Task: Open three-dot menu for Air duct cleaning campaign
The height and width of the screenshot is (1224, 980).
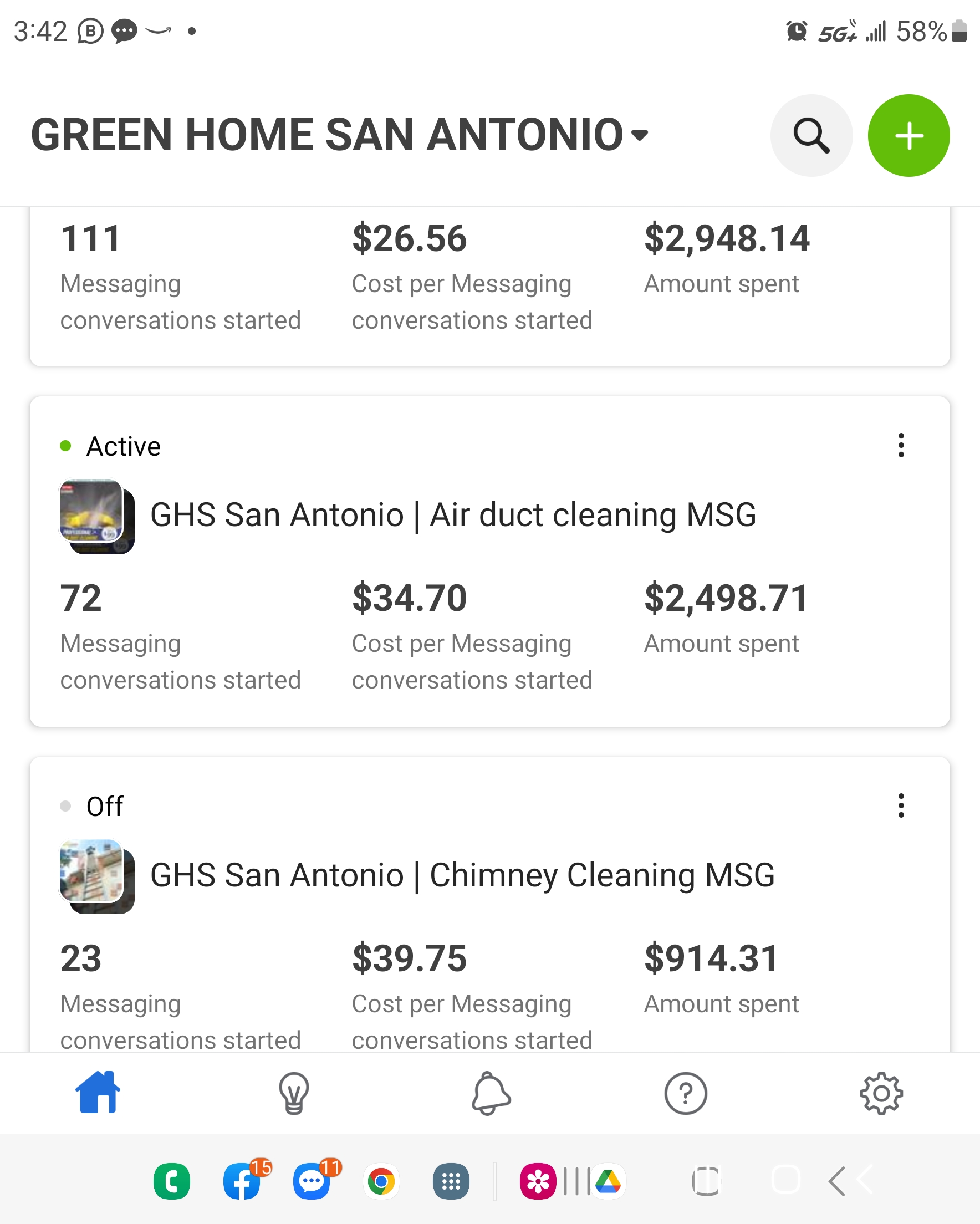Action: point(901,446)
